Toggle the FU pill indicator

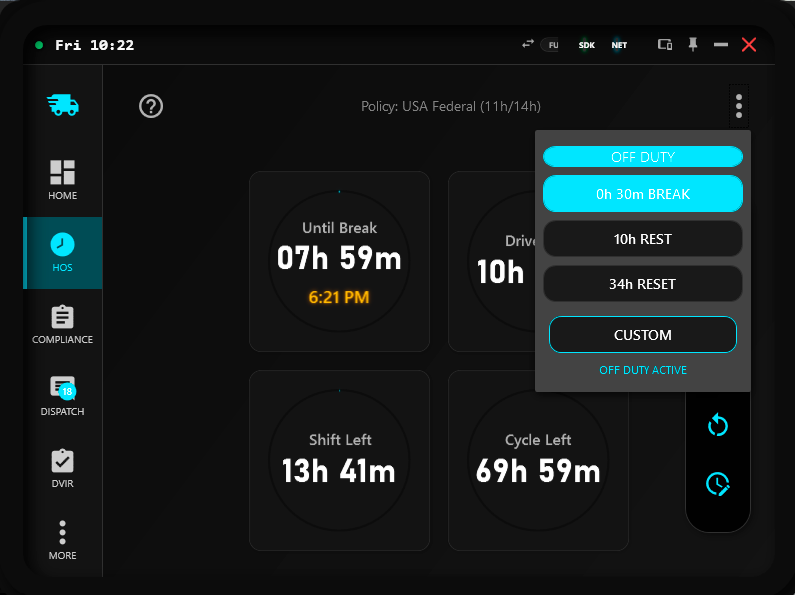click(x=551, y=45)
